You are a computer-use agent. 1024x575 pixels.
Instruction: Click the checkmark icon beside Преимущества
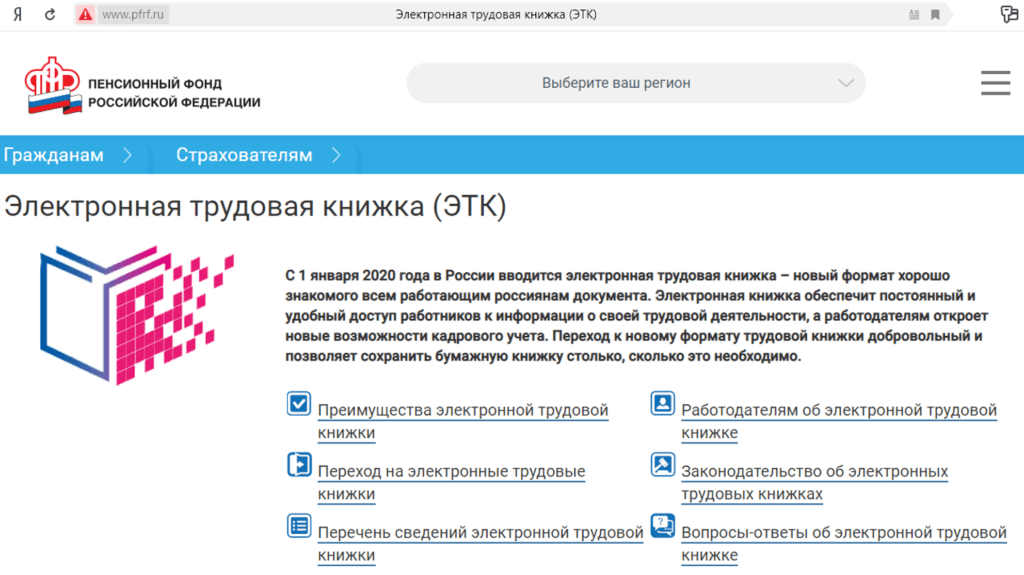pyautogui.click(x=298, y=404)
